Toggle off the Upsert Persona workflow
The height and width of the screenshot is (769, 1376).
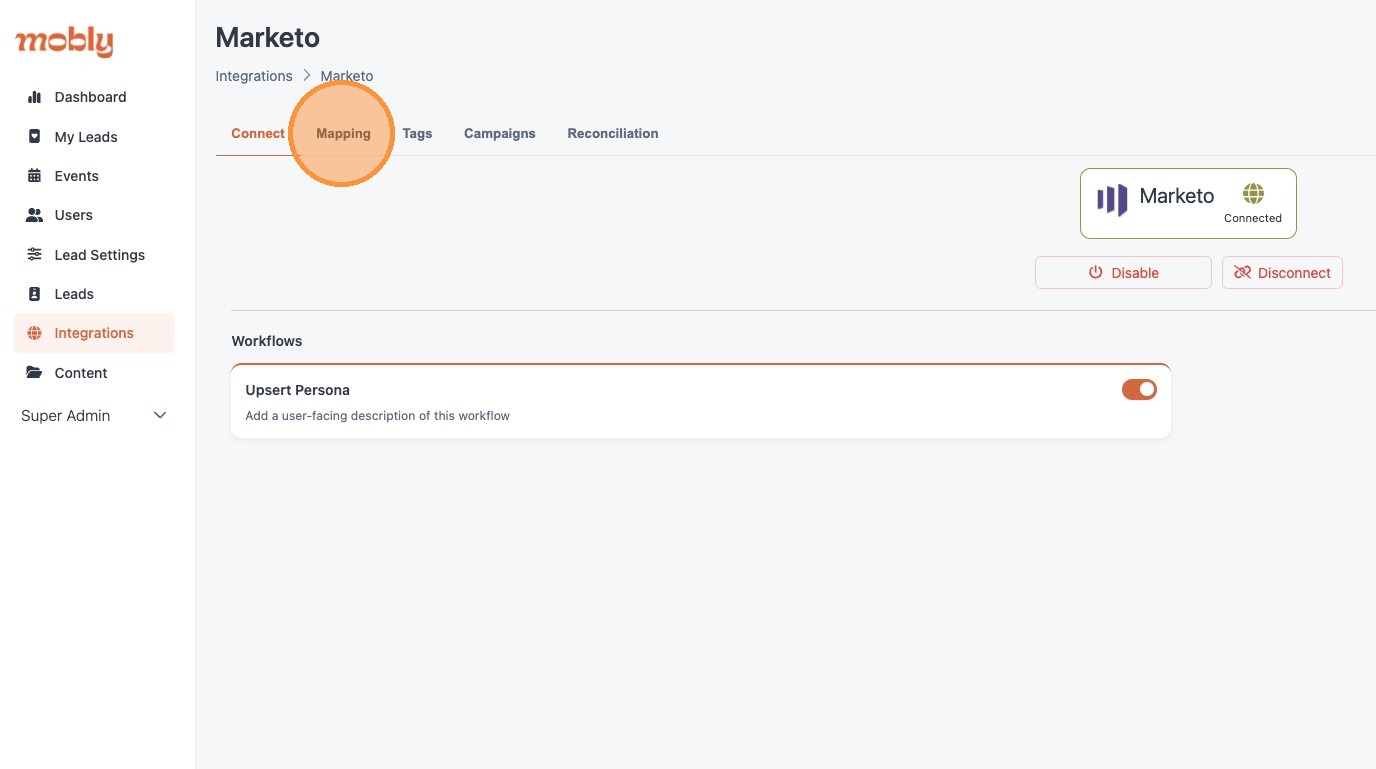[1139, 390]
